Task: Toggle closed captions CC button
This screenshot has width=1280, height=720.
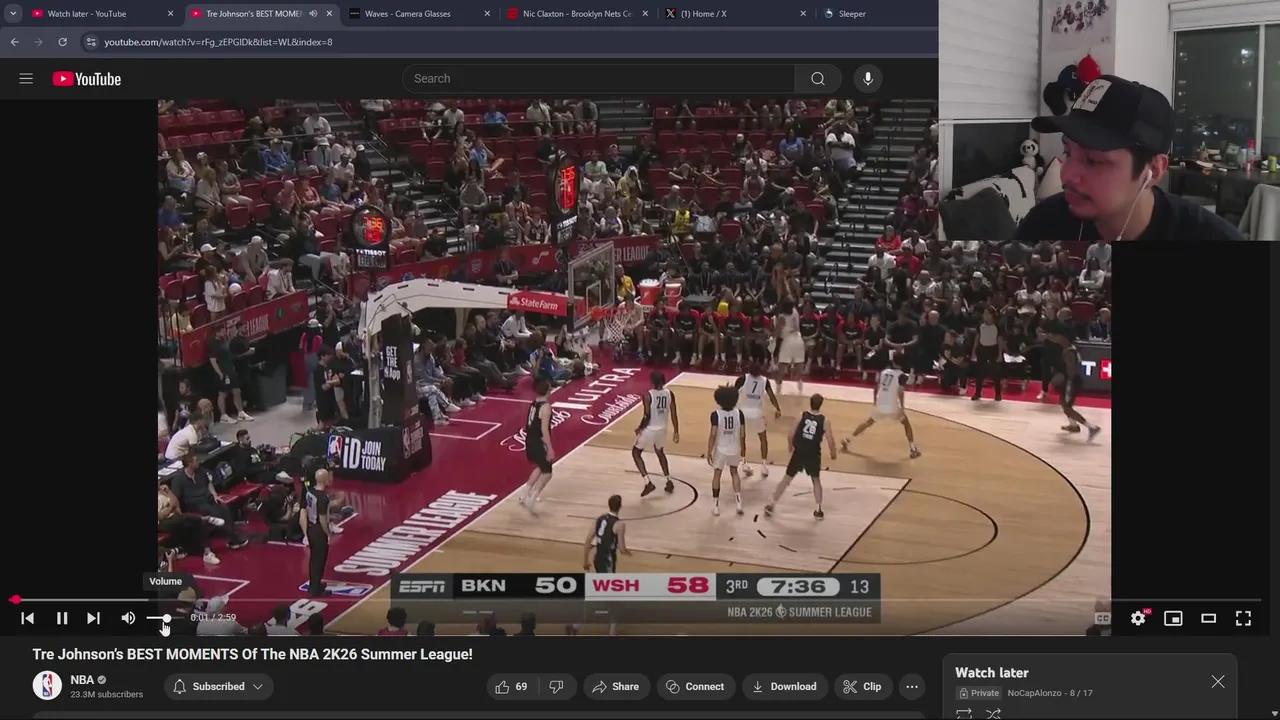Action: [x=1103, y=618]
